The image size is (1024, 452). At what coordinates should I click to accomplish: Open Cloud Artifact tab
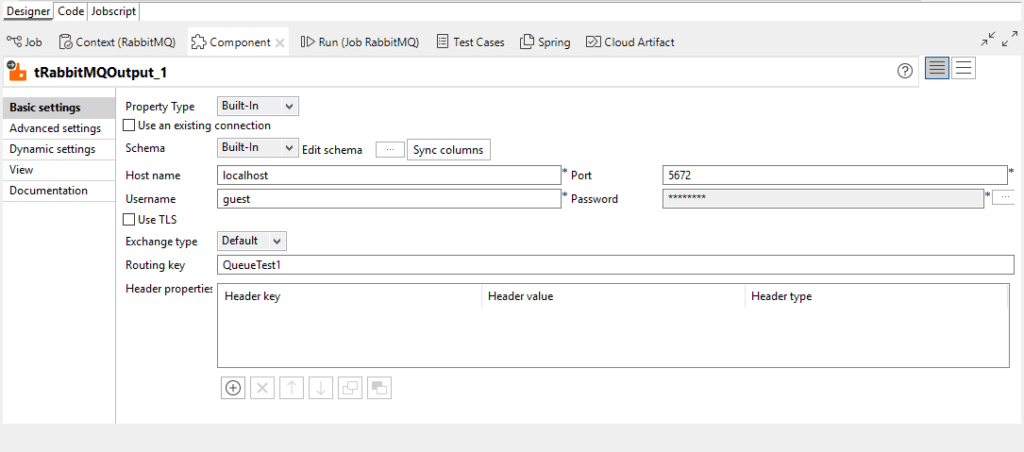pyautogui.click(x=631, y=42)
